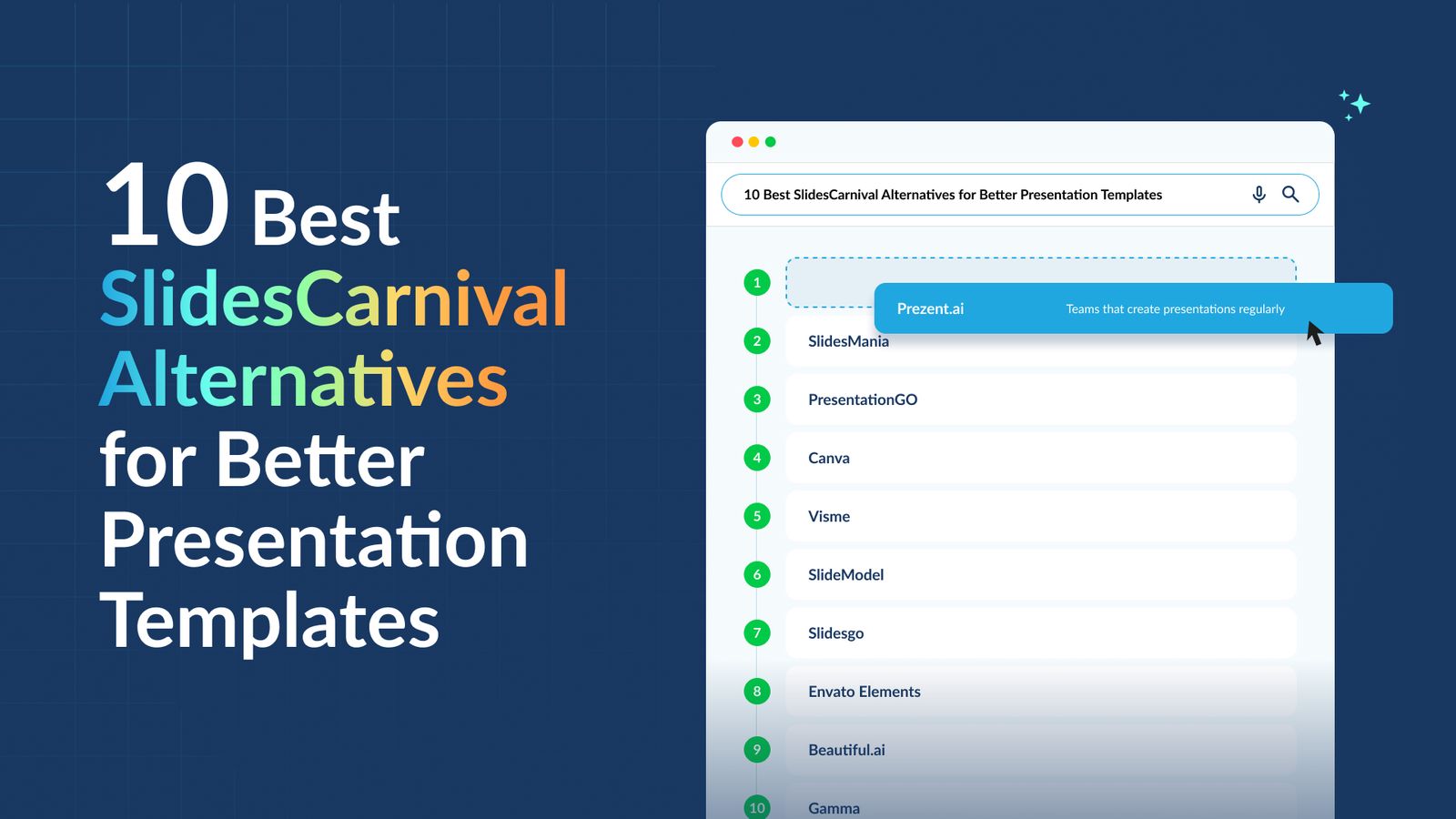Select the Envato Elements list row
The image size is (1456, 819).
1041,691
